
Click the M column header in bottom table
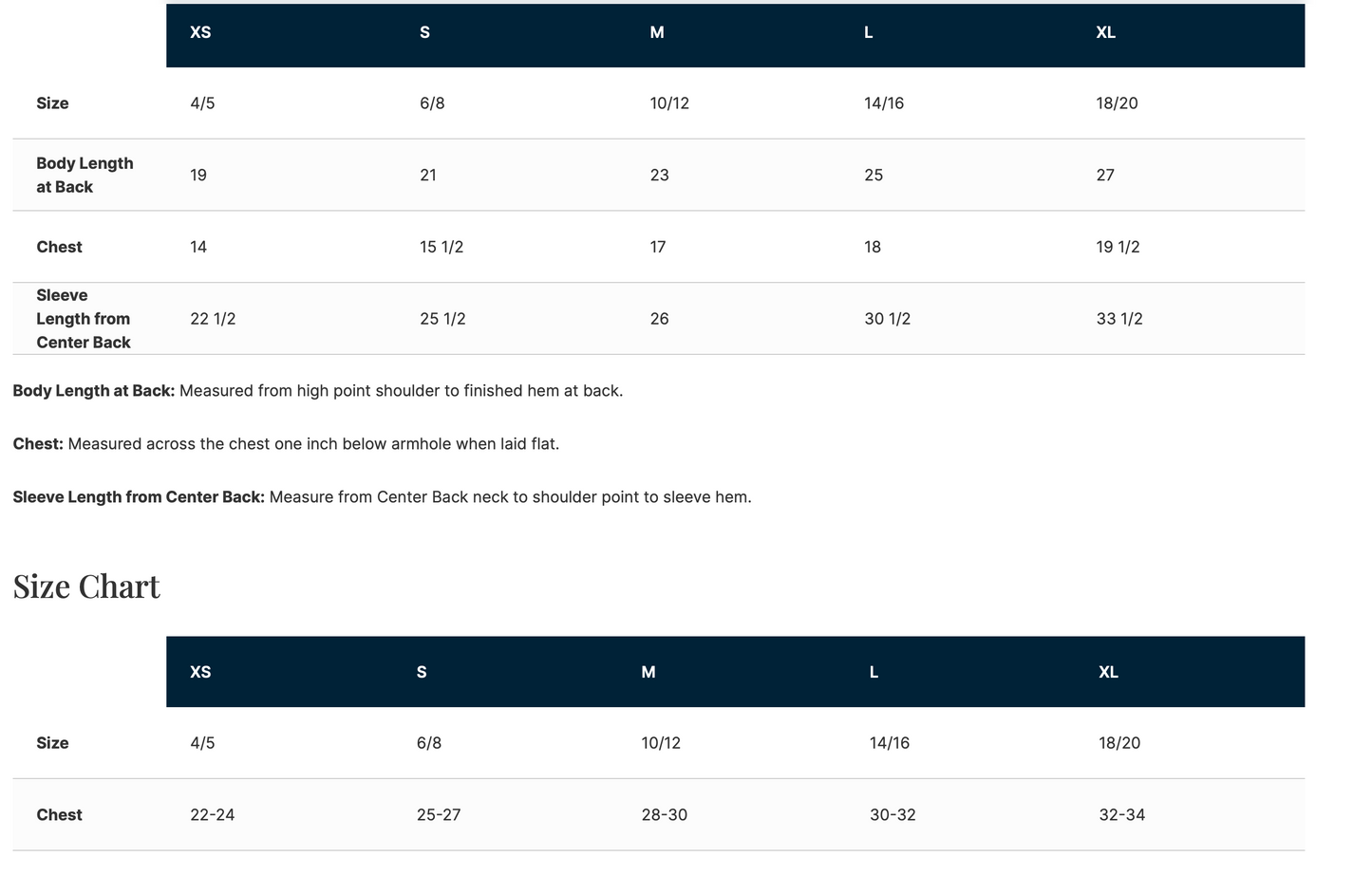648,672
